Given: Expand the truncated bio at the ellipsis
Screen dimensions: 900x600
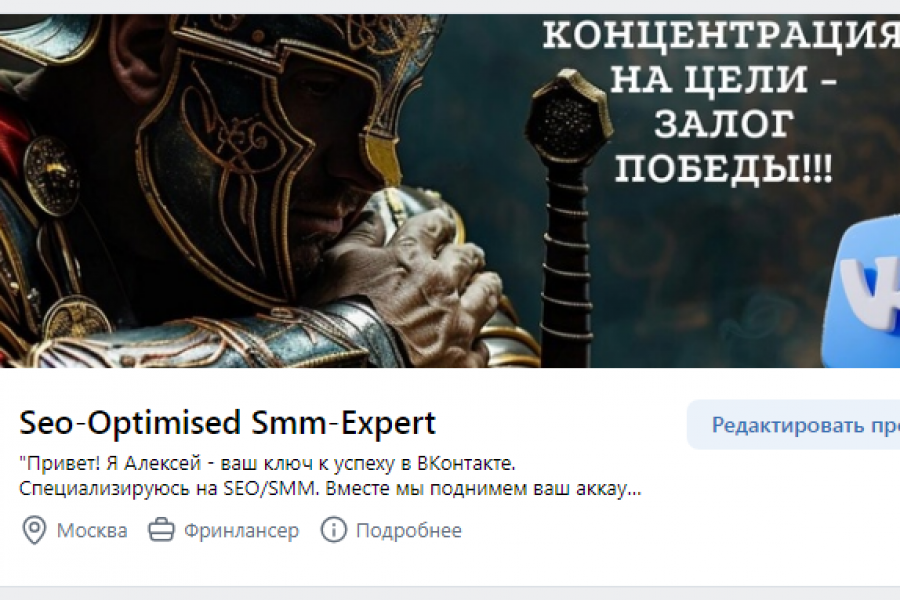Looking at the screenshot, I should point(634,490).
